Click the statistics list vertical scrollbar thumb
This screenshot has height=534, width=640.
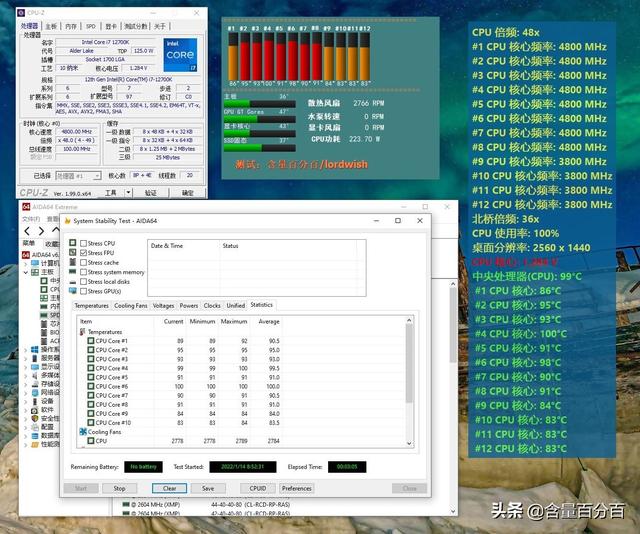click(x=409, y=363)
